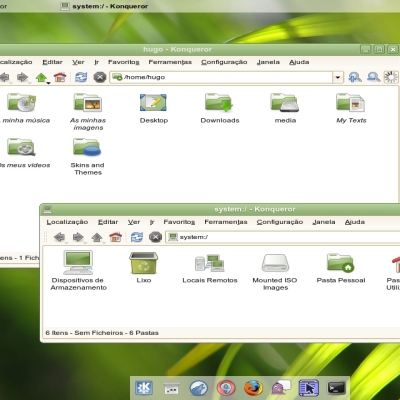This screenshot has height=400, width=400.
Task: Open Localização menu in system:/ window
Action: (x=67, y=222)
